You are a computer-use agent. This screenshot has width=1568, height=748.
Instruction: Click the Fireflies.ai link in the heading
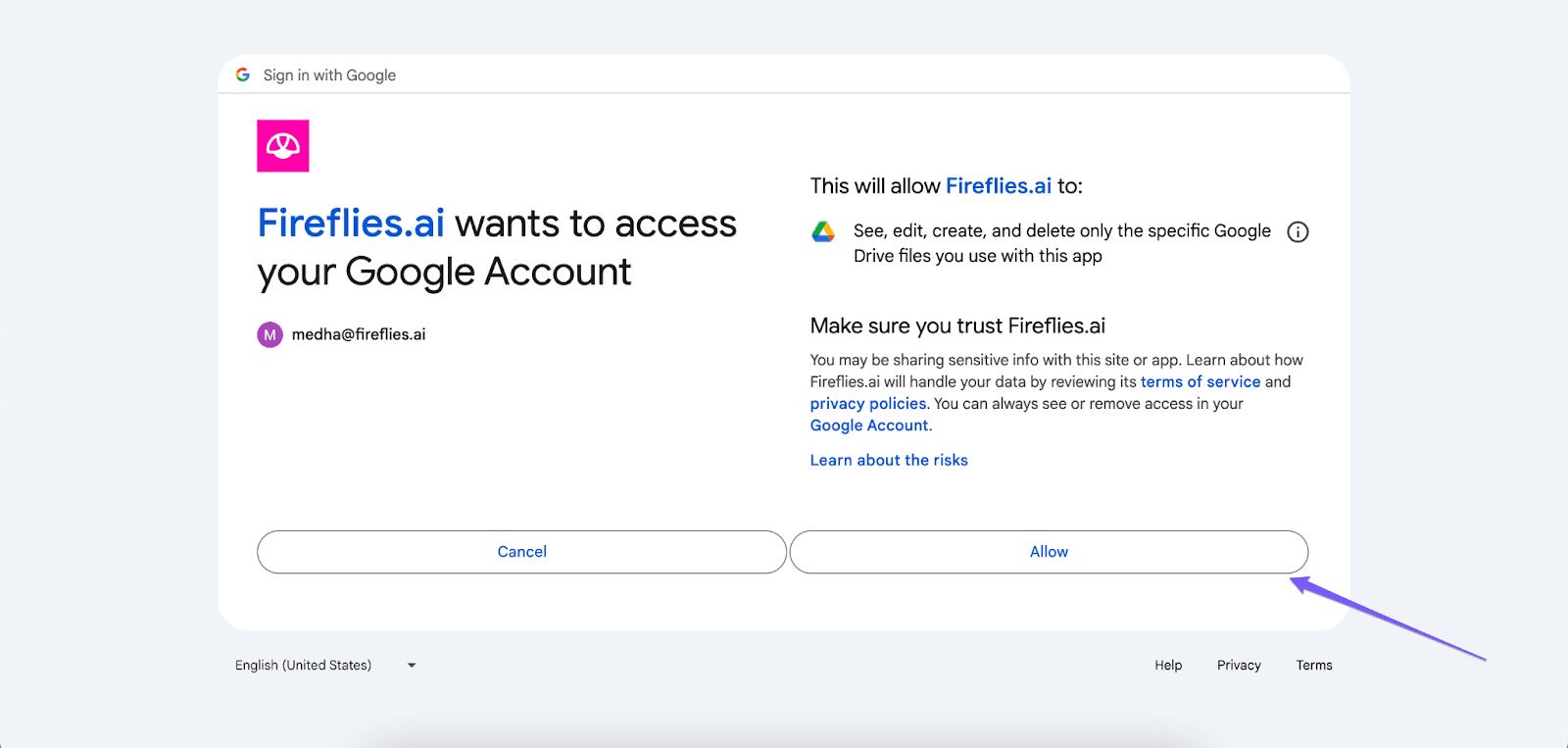click(x=351, y=224)
